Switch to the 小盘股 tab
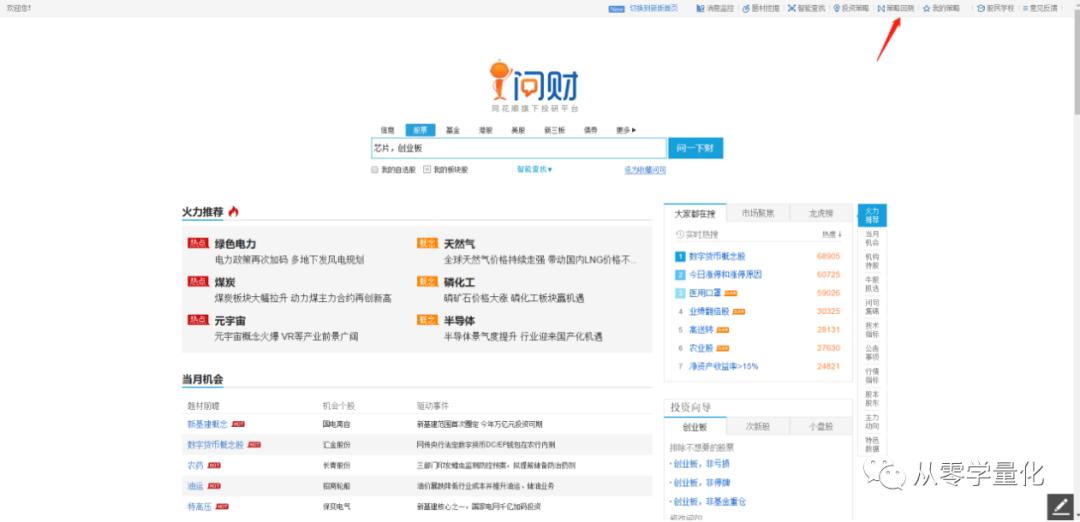Screen dimensions: 1080x522 click(x=821, y=426)
